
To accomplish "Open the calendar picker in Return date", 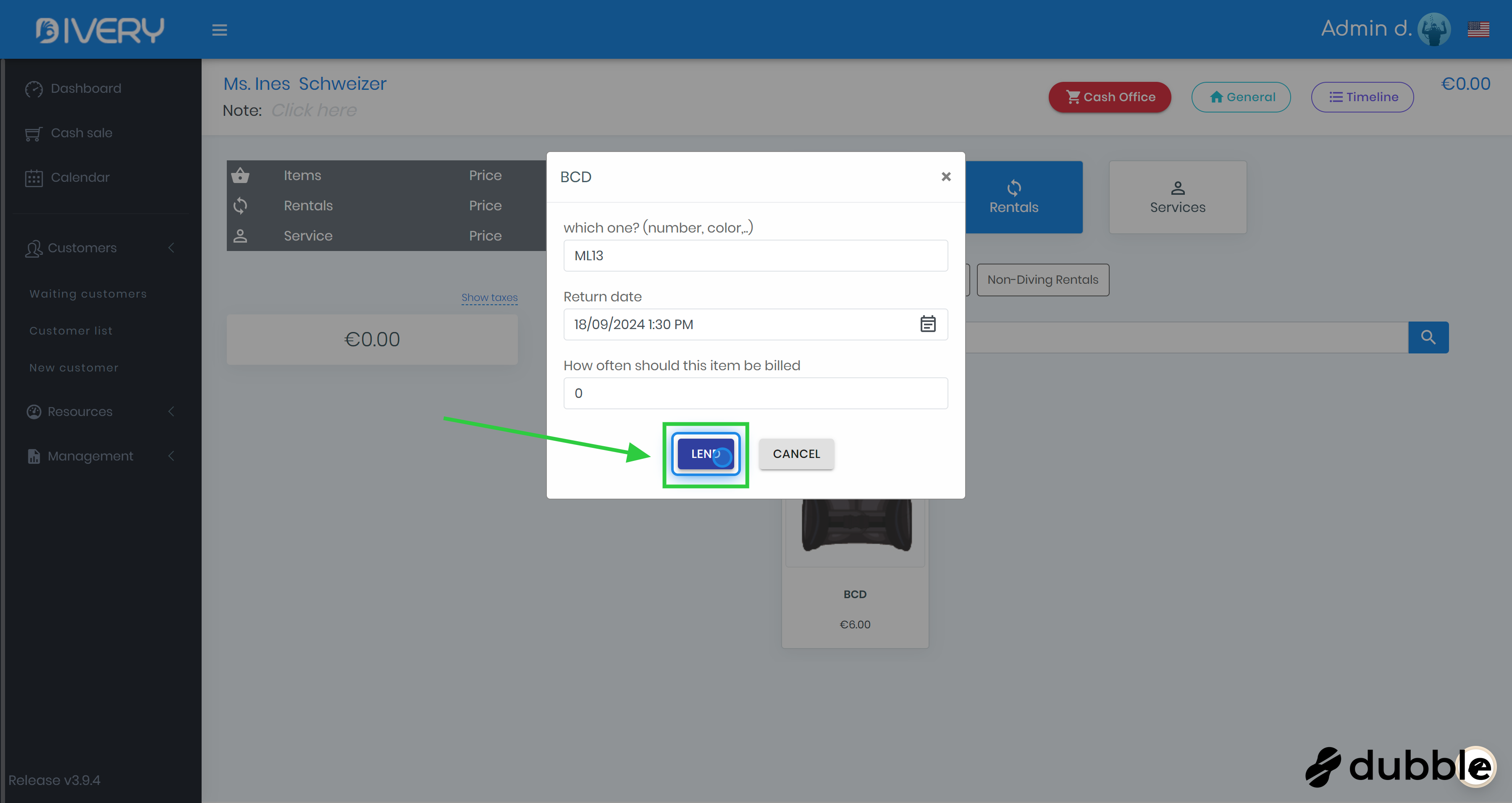I will click(x=927, y=324).
